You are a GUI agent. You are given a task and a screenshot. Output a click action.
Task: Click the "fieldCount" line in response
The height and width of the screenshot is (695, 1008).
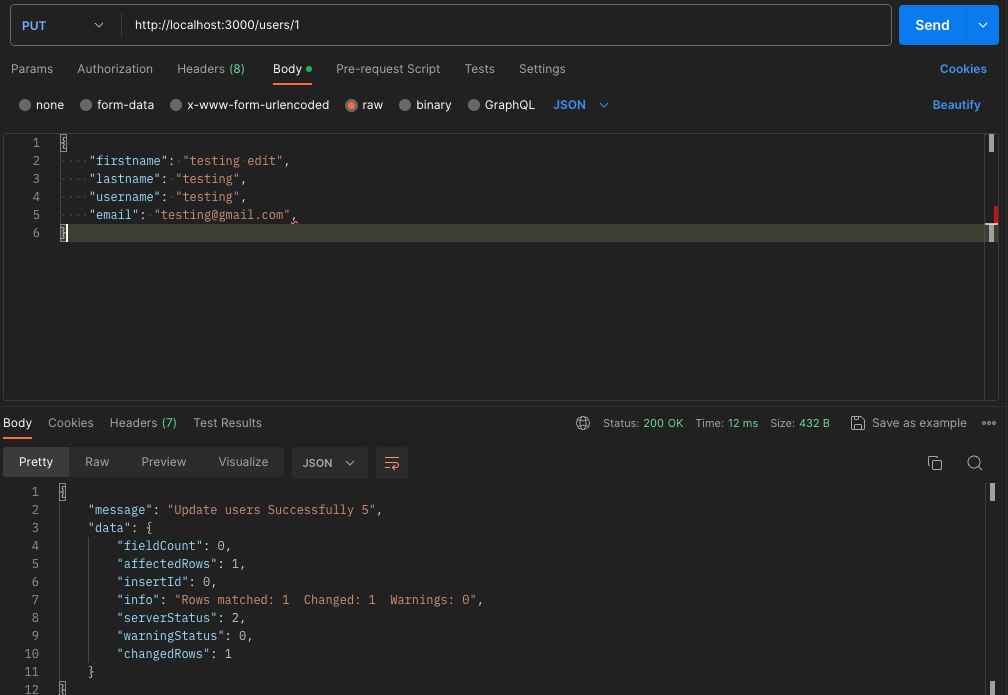coord(174,546)
